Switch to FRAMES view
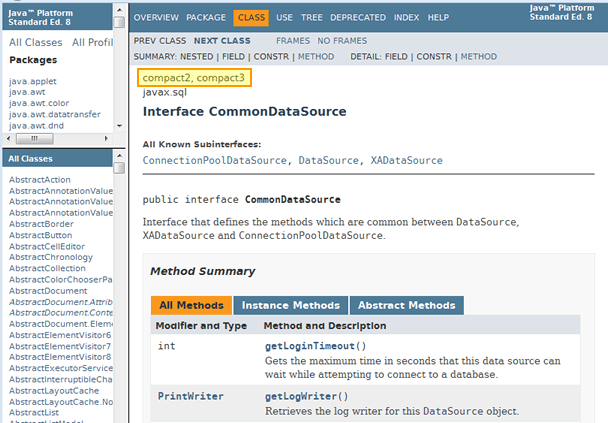Viewport: 608px width, 423px height. coord(293,41)
